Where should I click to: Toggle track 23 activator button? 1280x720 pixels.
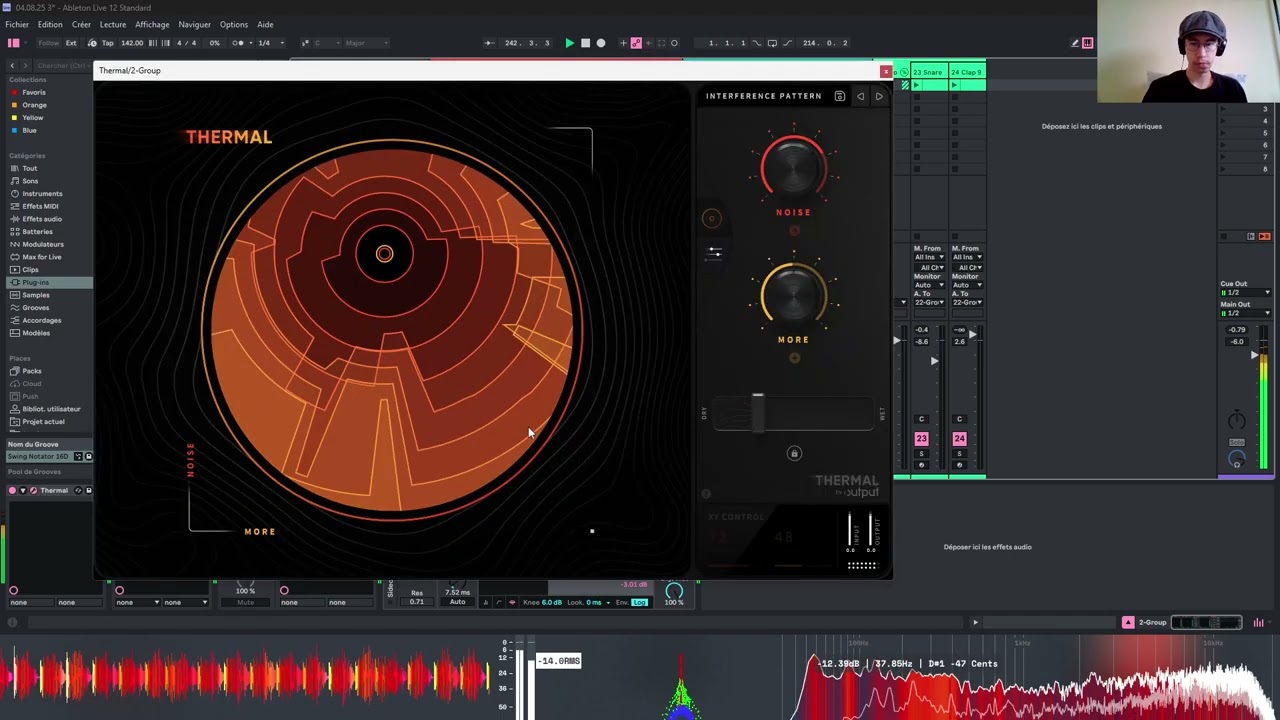click(x=921, y=439)
